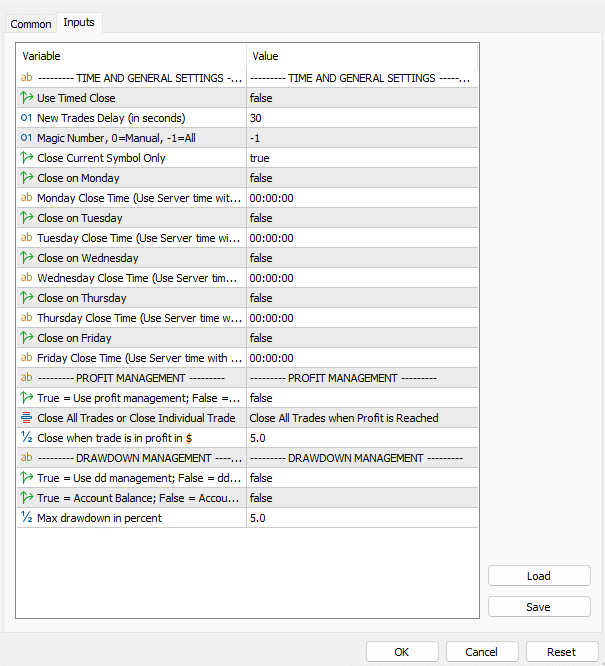The height and width of the screenshot is (666, 605).
Task: Edit the Thursday Close Time value
Action: click(362, 318)
